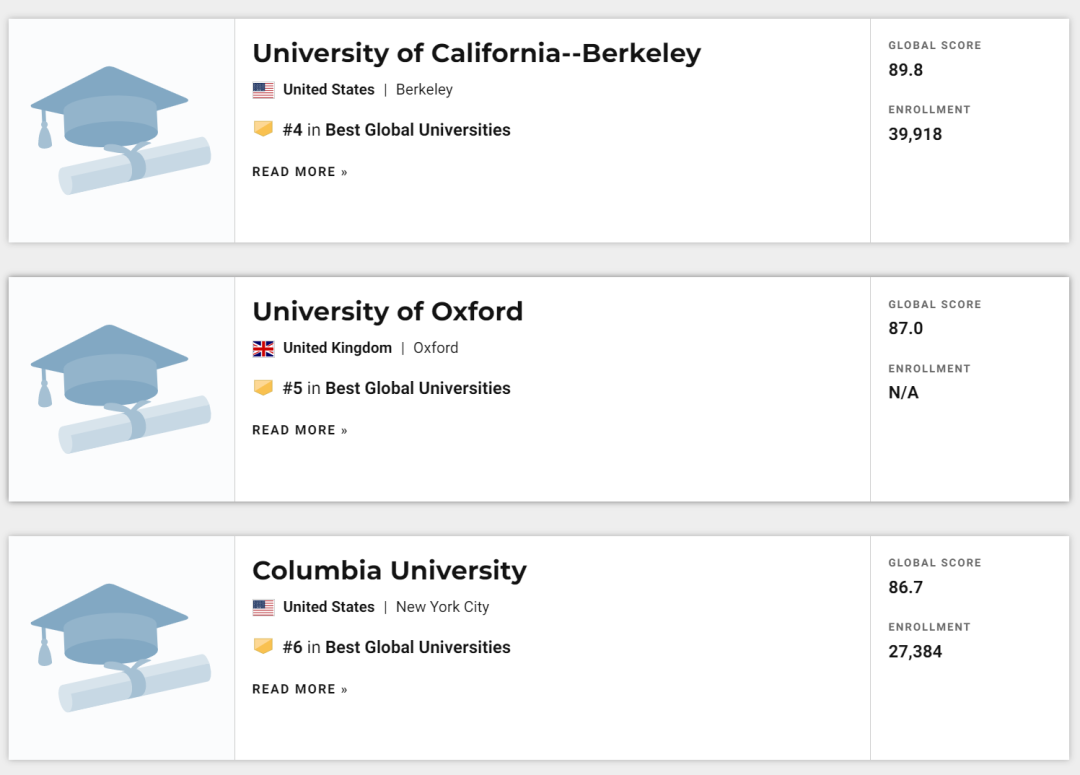The height and width of the screenshot is (775, 1080).
Task: Click the UC Berkeley graduation cap image
Action: (121, 130)
